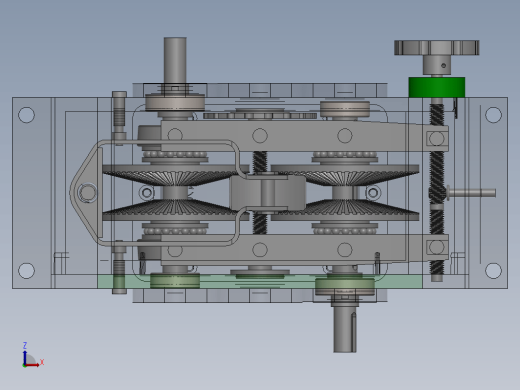Click the red X axis label
This screenshot has width=520, height=390.
tap(42, 362)
